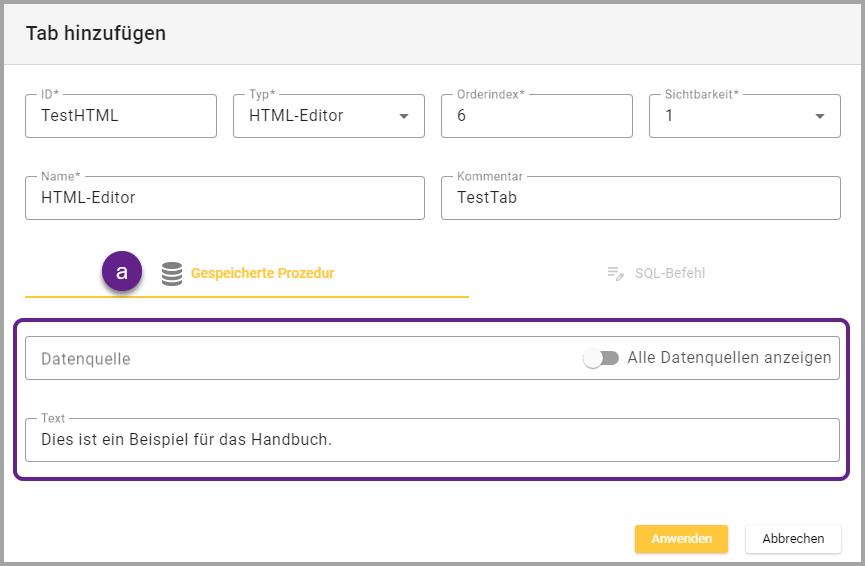Image resolution: width=865 pixels, height=566 pixels.
Task: Toggle the Alle Datenquellen anzeigen switch
Action: tap(601, 358)
